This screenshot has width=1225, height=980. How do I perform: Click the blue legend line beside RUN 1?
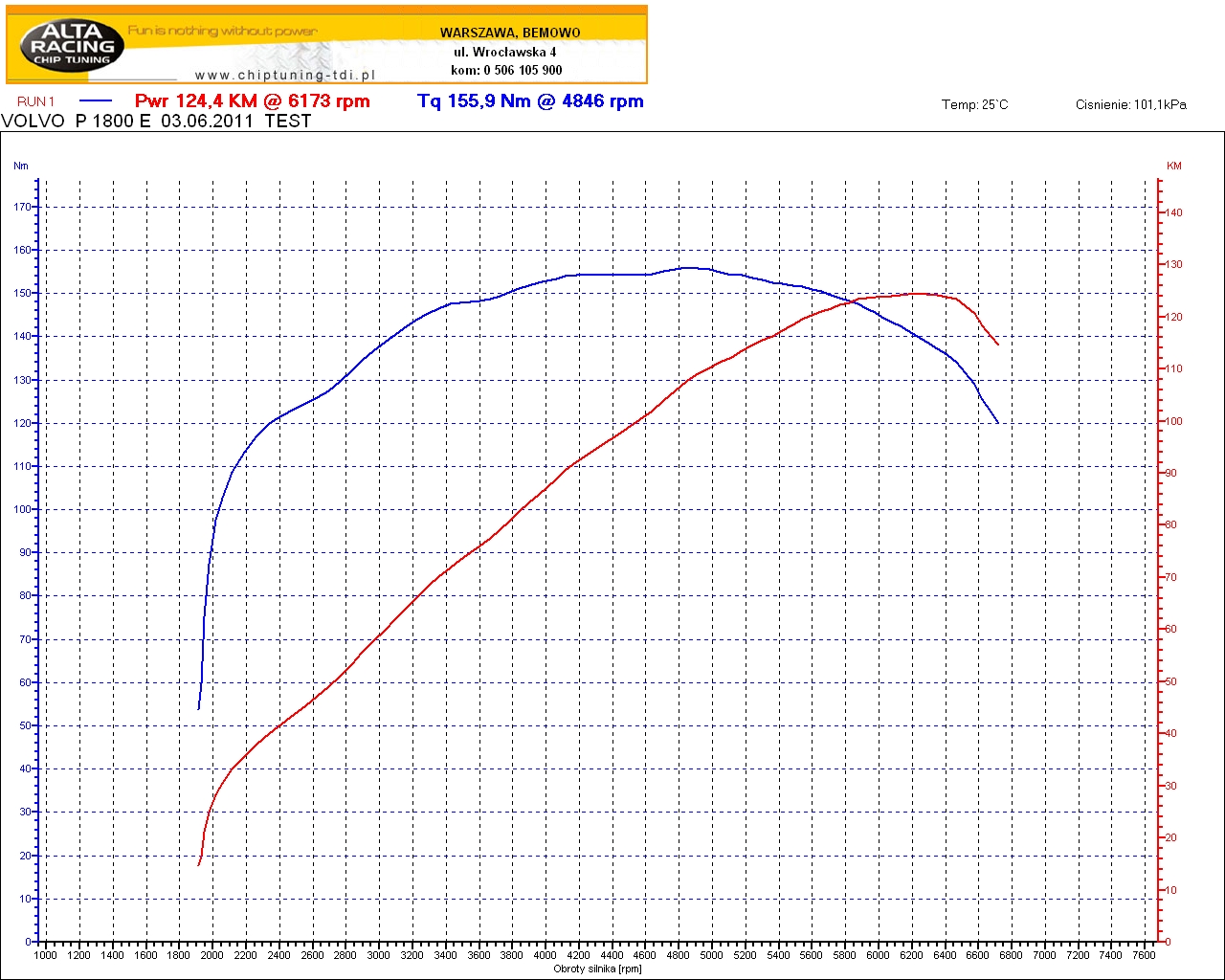click(96, 101)
